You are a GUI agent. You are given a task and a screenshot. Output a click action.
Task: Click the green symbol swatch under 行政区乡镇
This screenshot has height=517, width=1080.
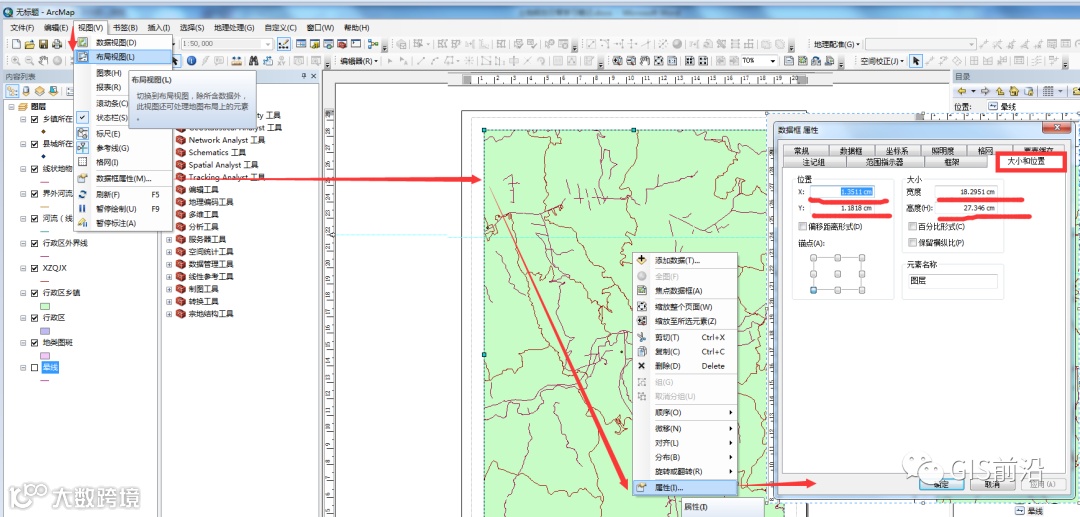click(x=45, y=306)
